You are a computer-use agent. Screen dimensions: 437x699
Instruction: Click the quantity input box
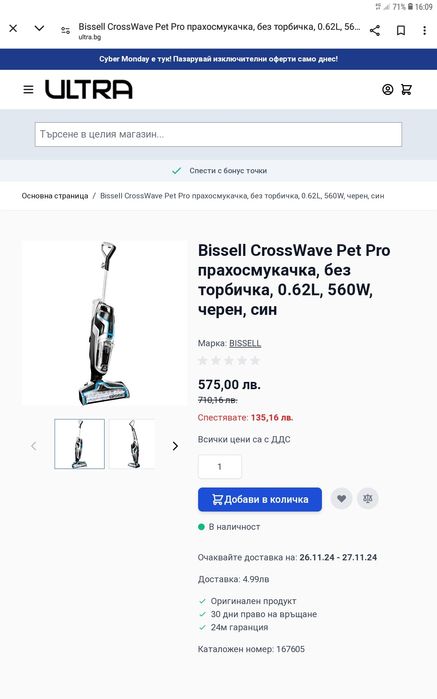(x=220, y=466)
